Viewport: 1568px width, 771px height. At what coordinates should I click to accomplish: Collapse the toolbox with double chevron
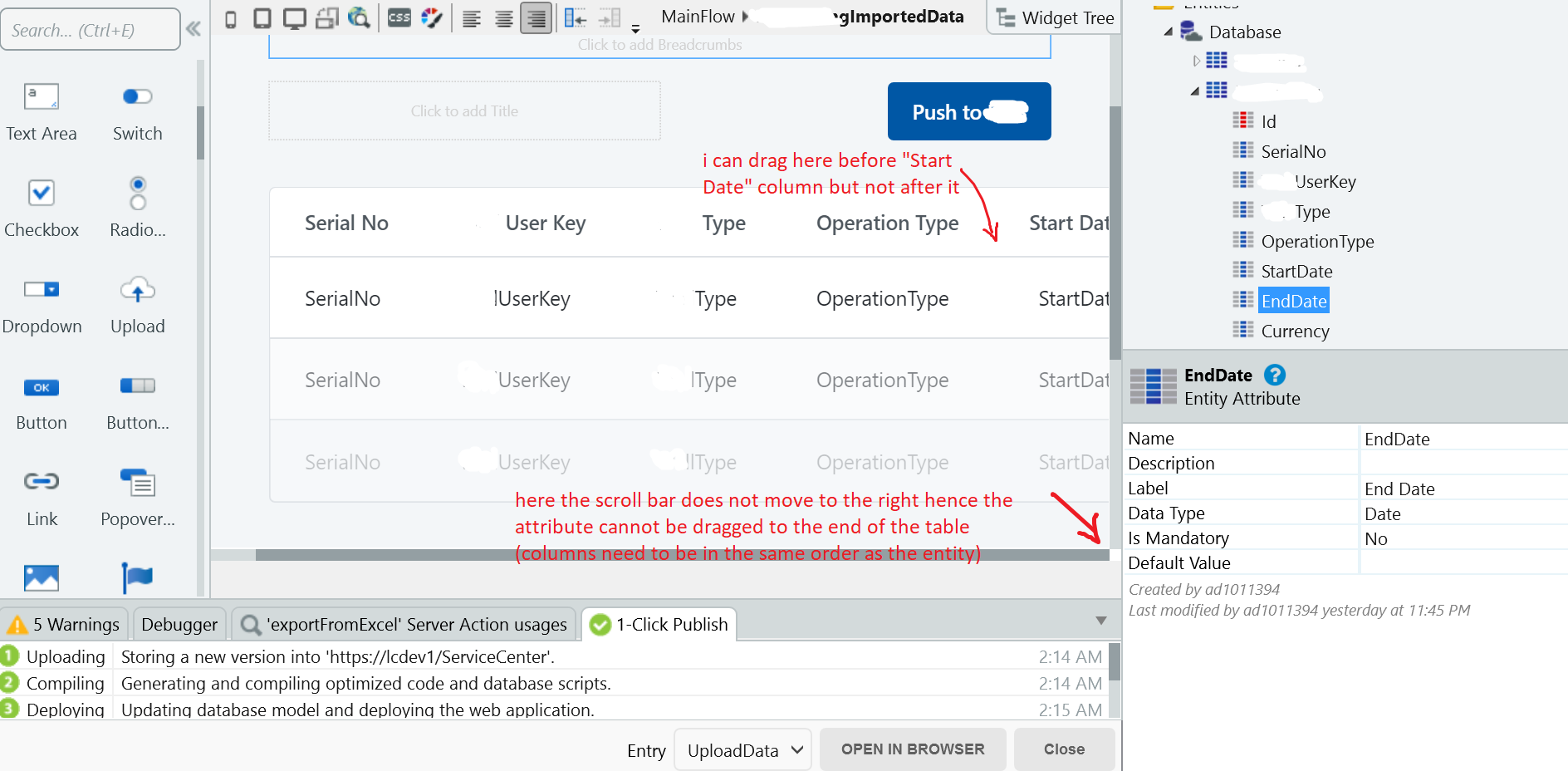tap(194, 30)
